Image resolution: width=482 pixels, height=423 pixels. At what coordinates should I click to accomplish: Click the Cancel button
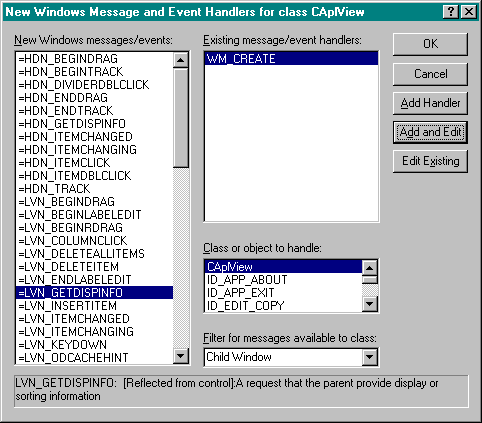pyautogui.click(x=430, y=74)
